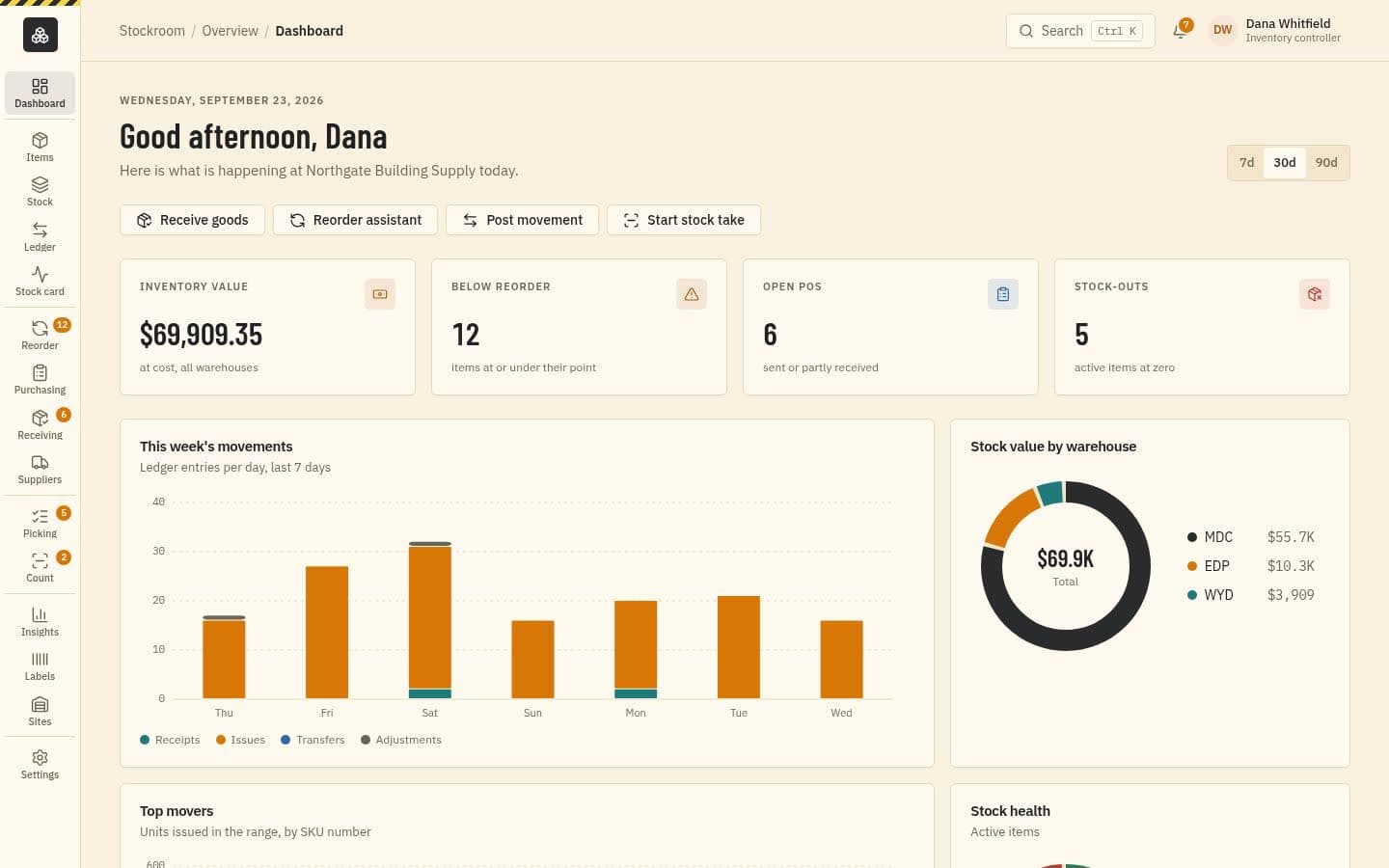Go to the Ledger page
Screen dimensions: 1389x868
tap(40, 237)
